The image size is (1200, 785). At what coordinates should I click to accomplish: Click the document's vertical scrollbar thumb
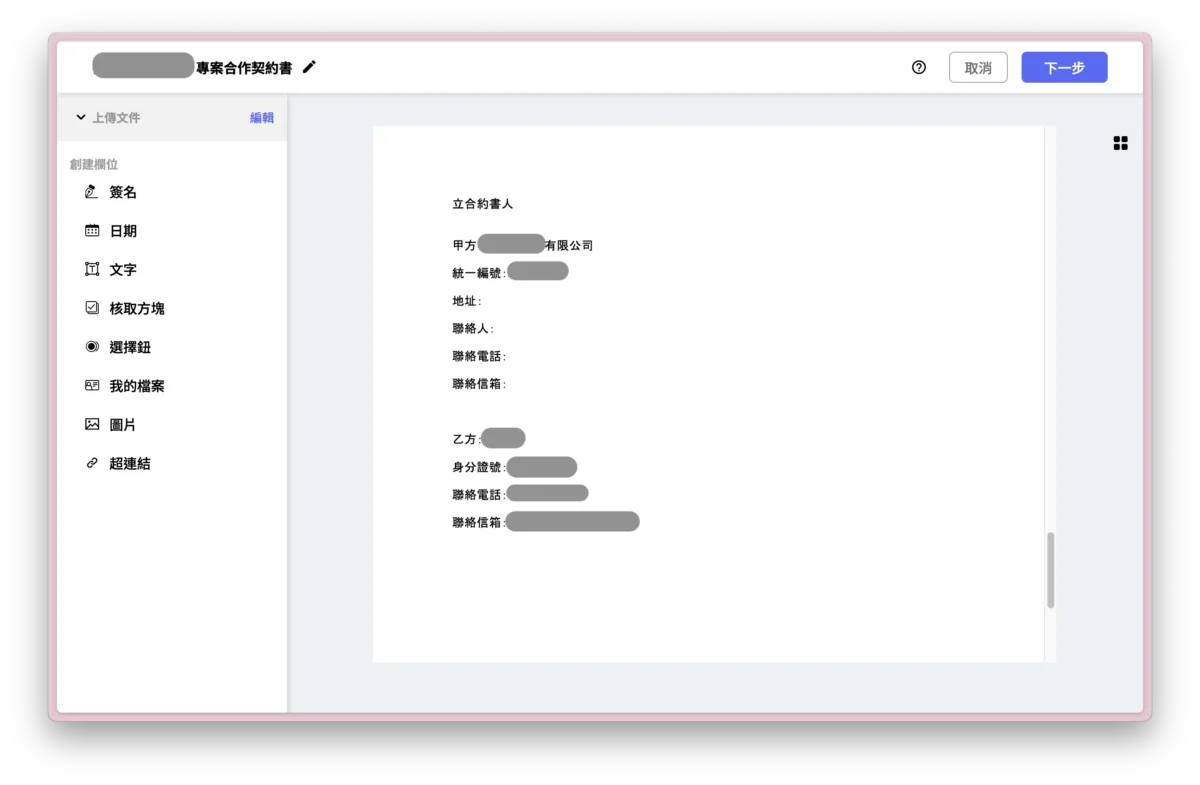point(1050,570)
